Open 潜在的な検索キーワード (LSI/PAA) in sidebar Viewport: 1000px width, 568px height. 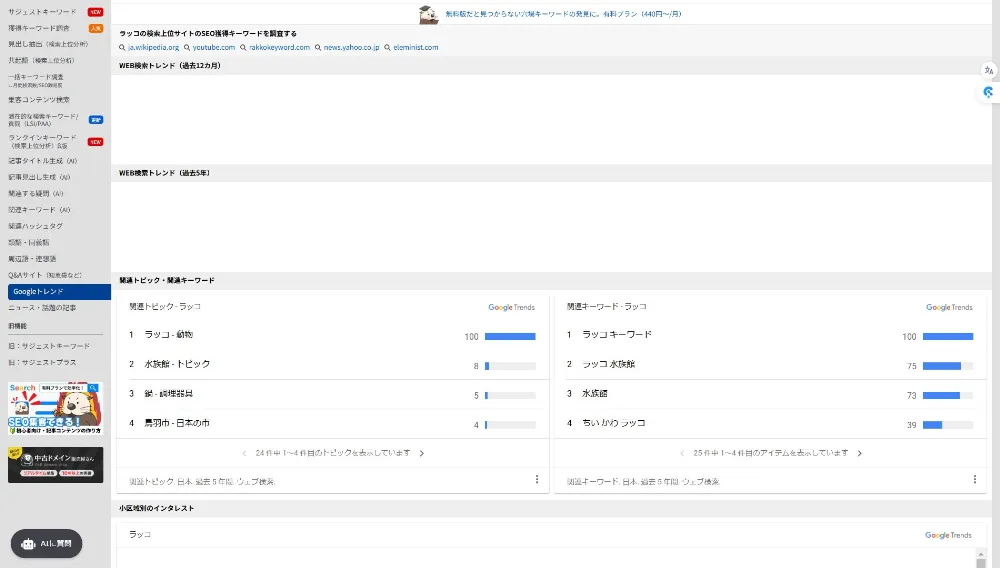coord(43,120)
